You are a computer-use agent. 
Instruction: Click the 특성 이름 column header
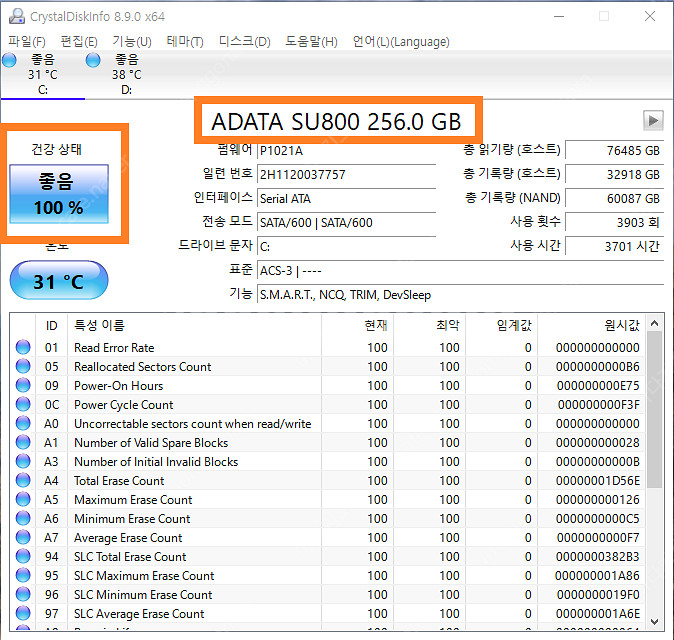click(194, 325)
